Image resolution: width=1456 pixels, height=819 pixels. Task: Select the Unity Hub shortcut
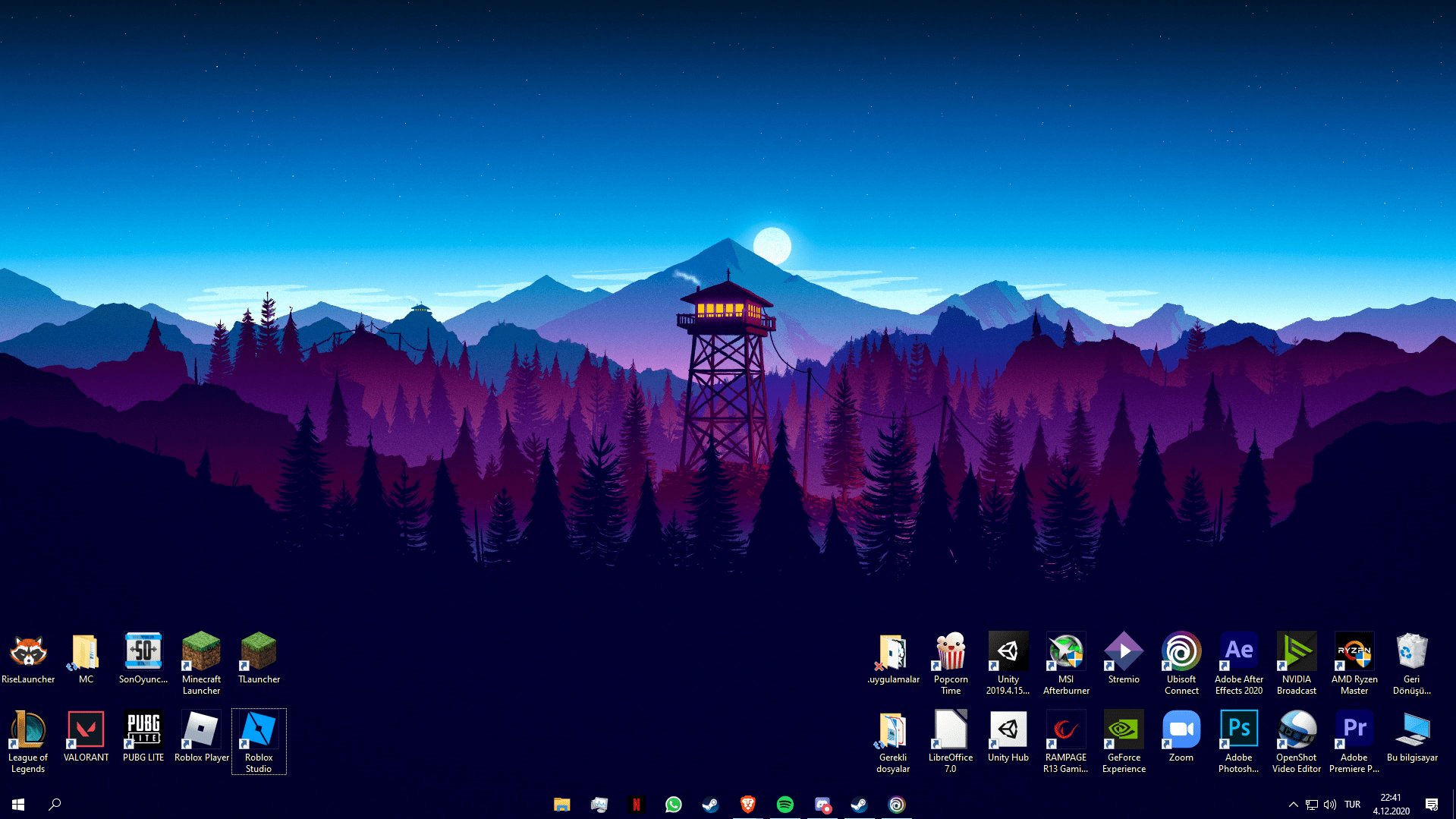(x=1008, y=736)
